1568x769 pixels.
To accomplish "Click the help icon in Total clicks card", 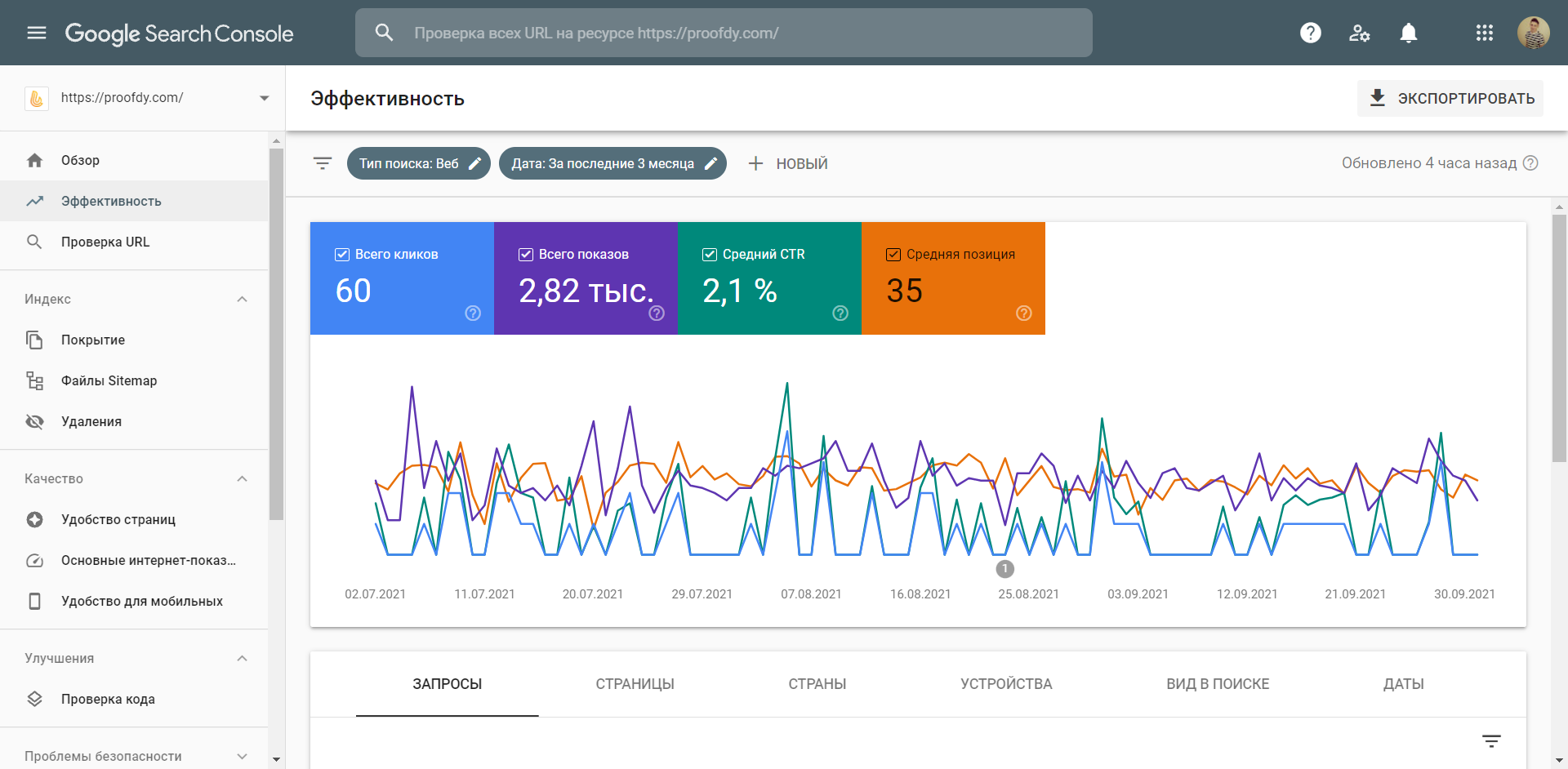I will point(473,313).
